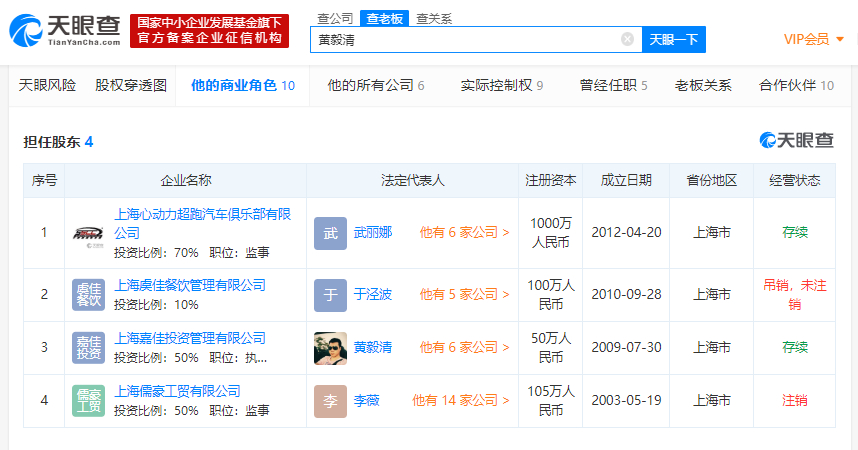This screenshot has height=450, width=858.
Task: Click the 吊销，未注销 status cell
Action: coord(795,295)
